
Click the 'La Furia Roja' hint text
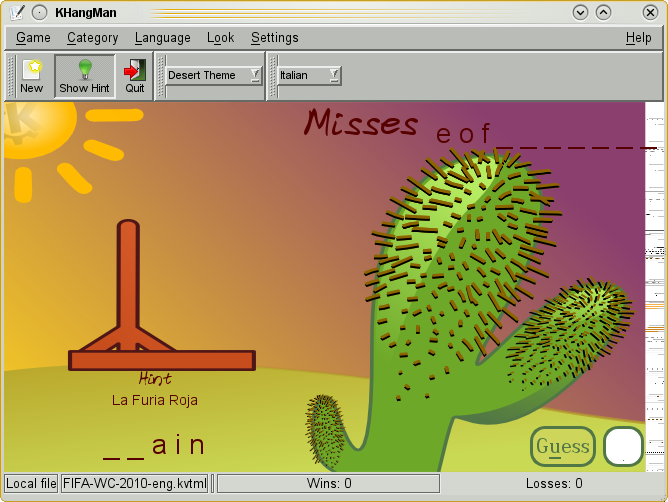(155, 400)
